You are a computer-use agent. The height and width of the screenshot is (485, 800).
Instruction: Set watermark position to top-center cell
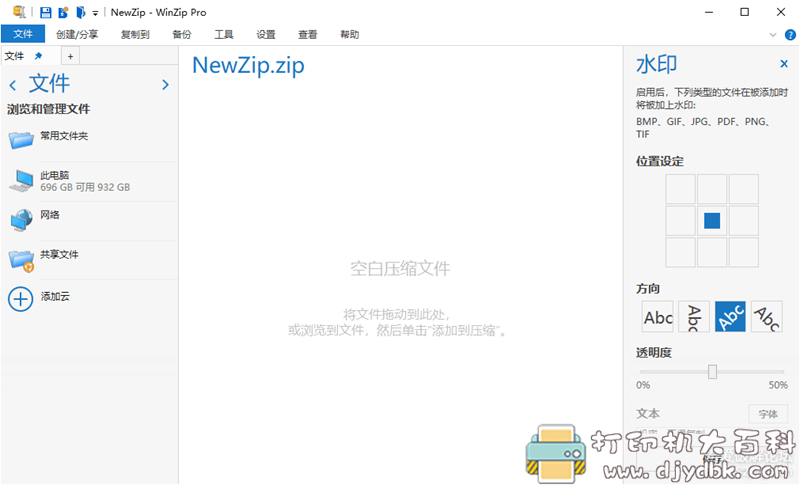[712, 189]
